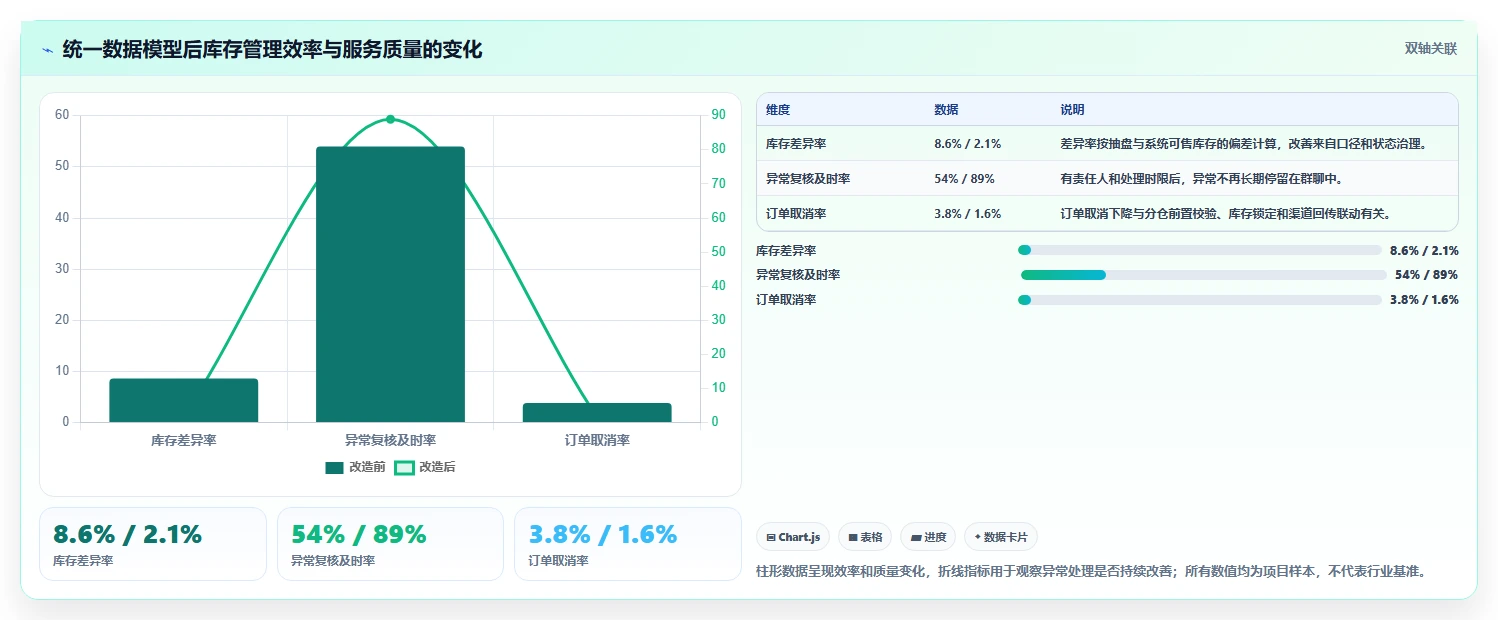This screenshot has width=1498, height=620.
Task: Click the dark green 改造前 legend swatch
Action: (x=335, y=467)
